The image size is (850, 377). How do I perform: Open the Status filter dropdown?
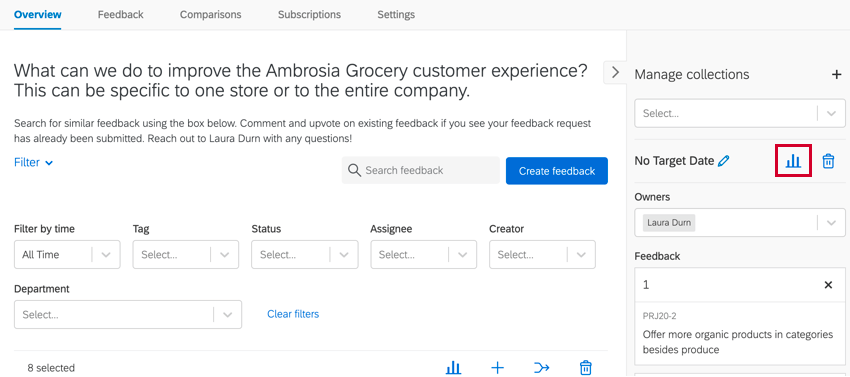coord(305,254)
